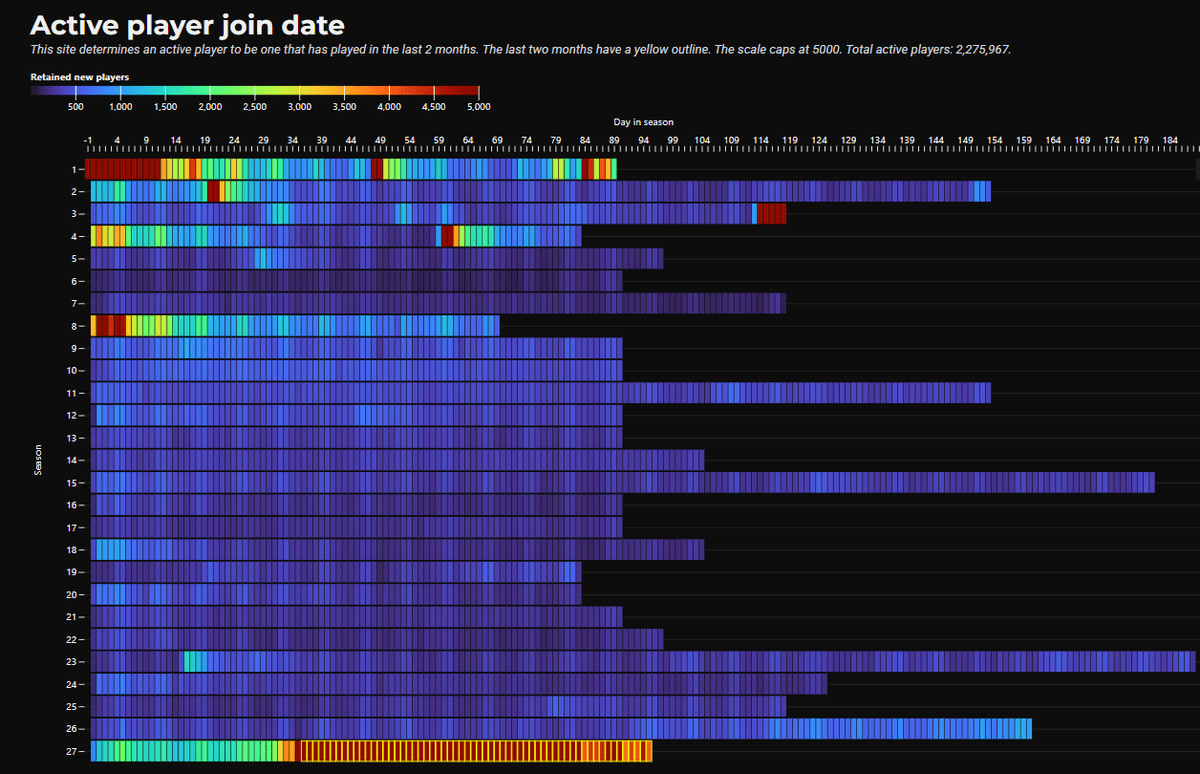Select the day 104 axis label
Screen dimensions: 1200x774
702,139
